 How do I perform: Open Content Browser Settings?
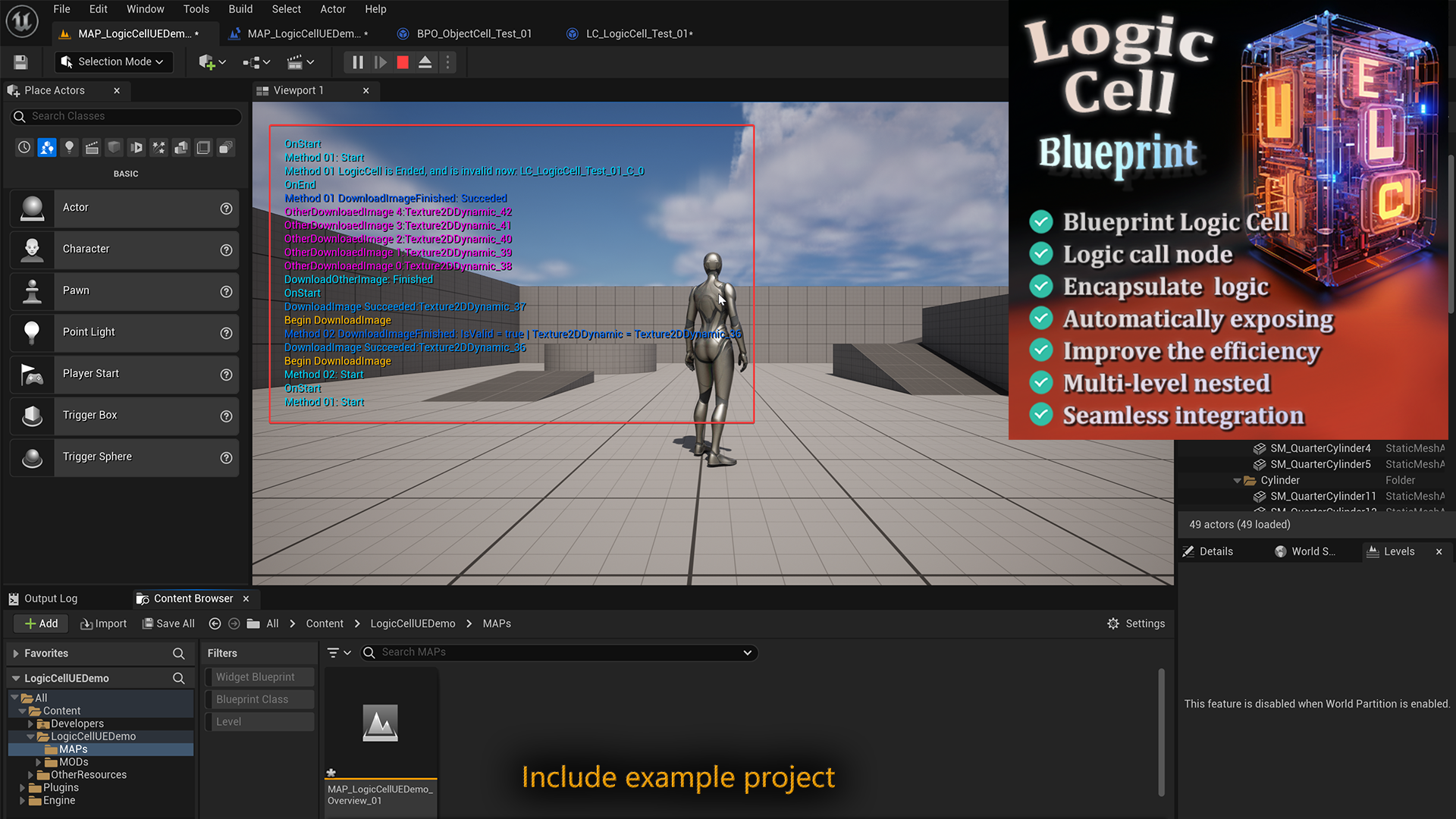click(1135, 623)
